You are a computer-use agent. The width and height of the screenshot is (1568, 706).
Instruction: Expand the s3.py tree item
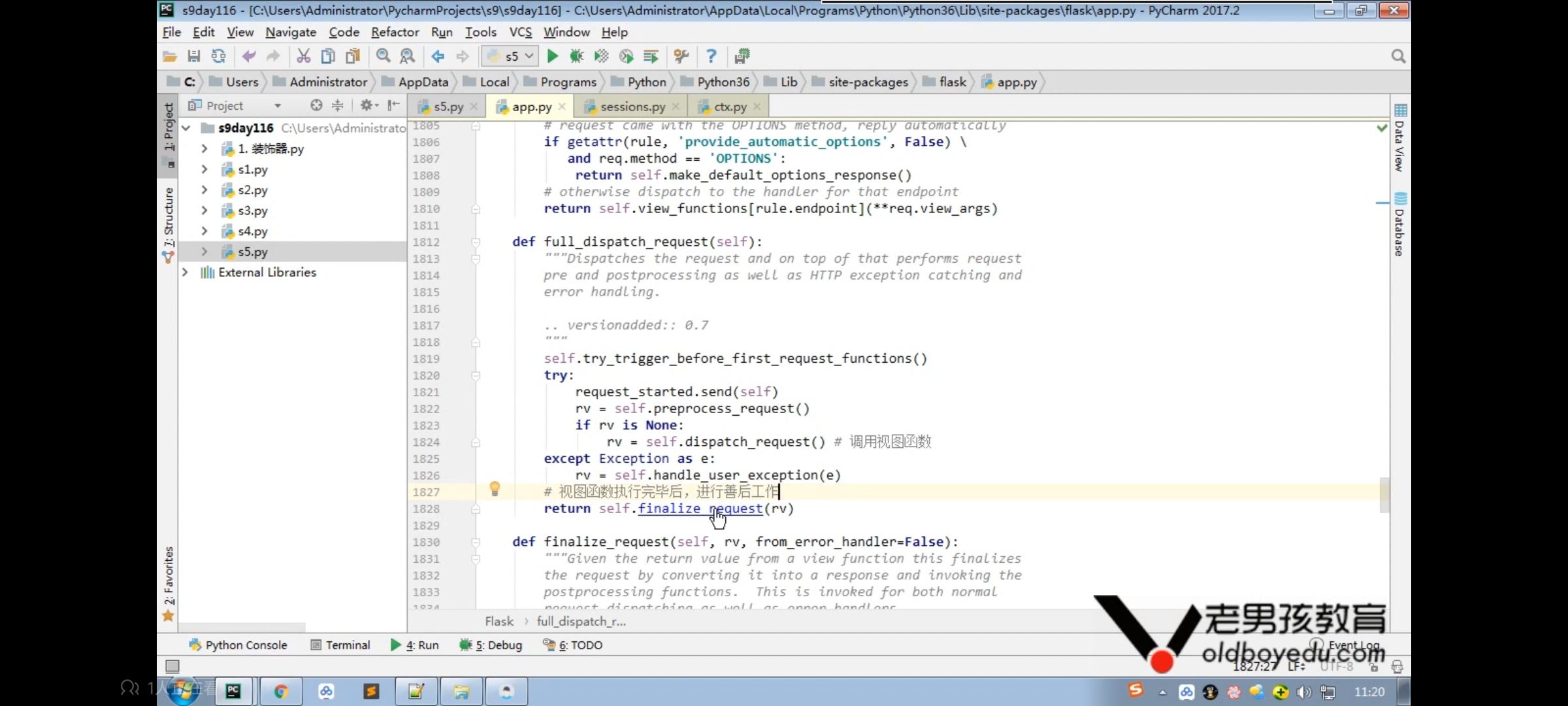point(204,210)
